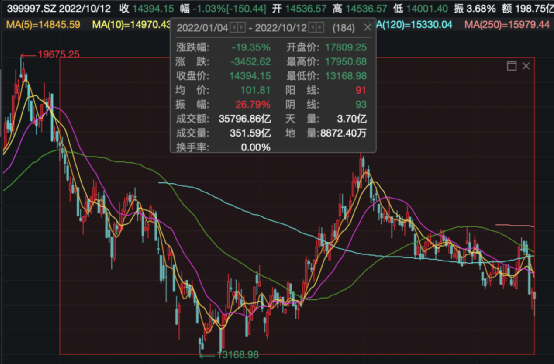Step end date 2022/10/12 back one day

312,28
